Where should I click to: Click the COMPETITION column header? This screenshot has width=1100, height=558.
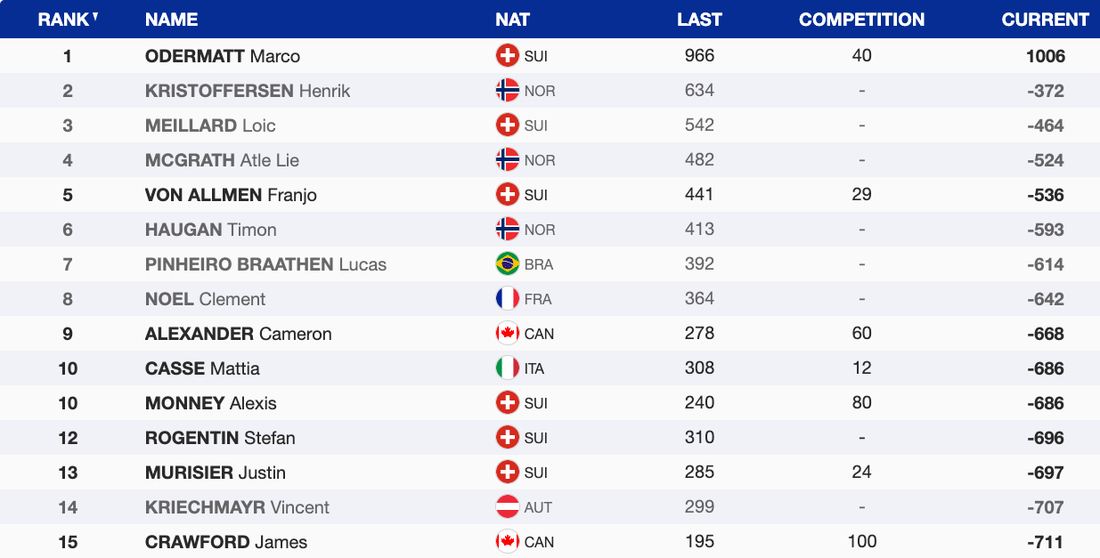pyautogui.click(x=861, y=19)
